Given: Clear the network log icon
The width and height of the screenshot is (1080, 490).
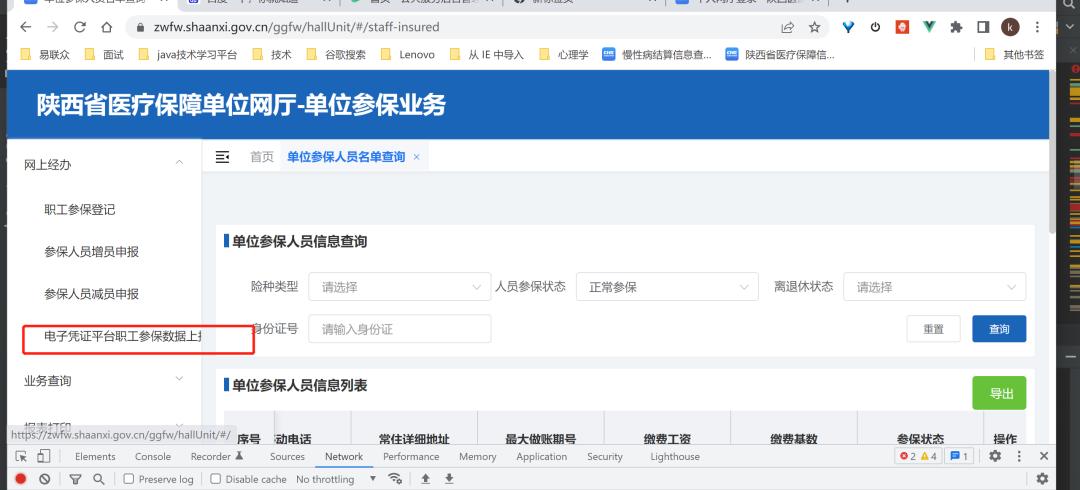Looking at the screenshot, I should [x=44, y=479].
